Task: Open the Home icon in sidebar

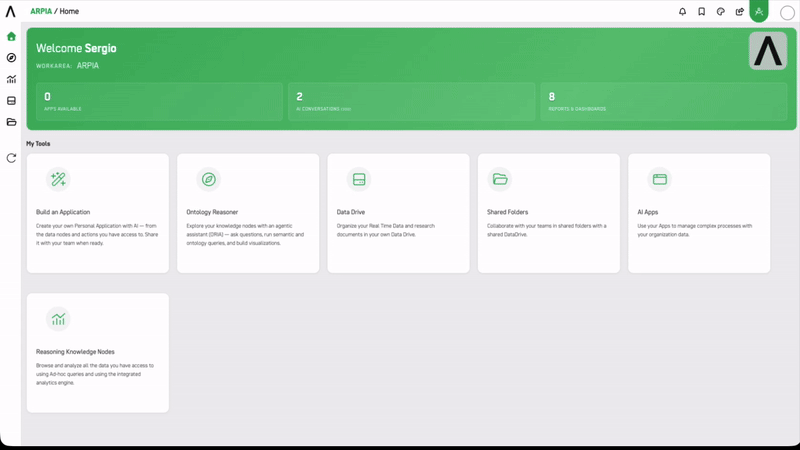Action: pos(11,36)
